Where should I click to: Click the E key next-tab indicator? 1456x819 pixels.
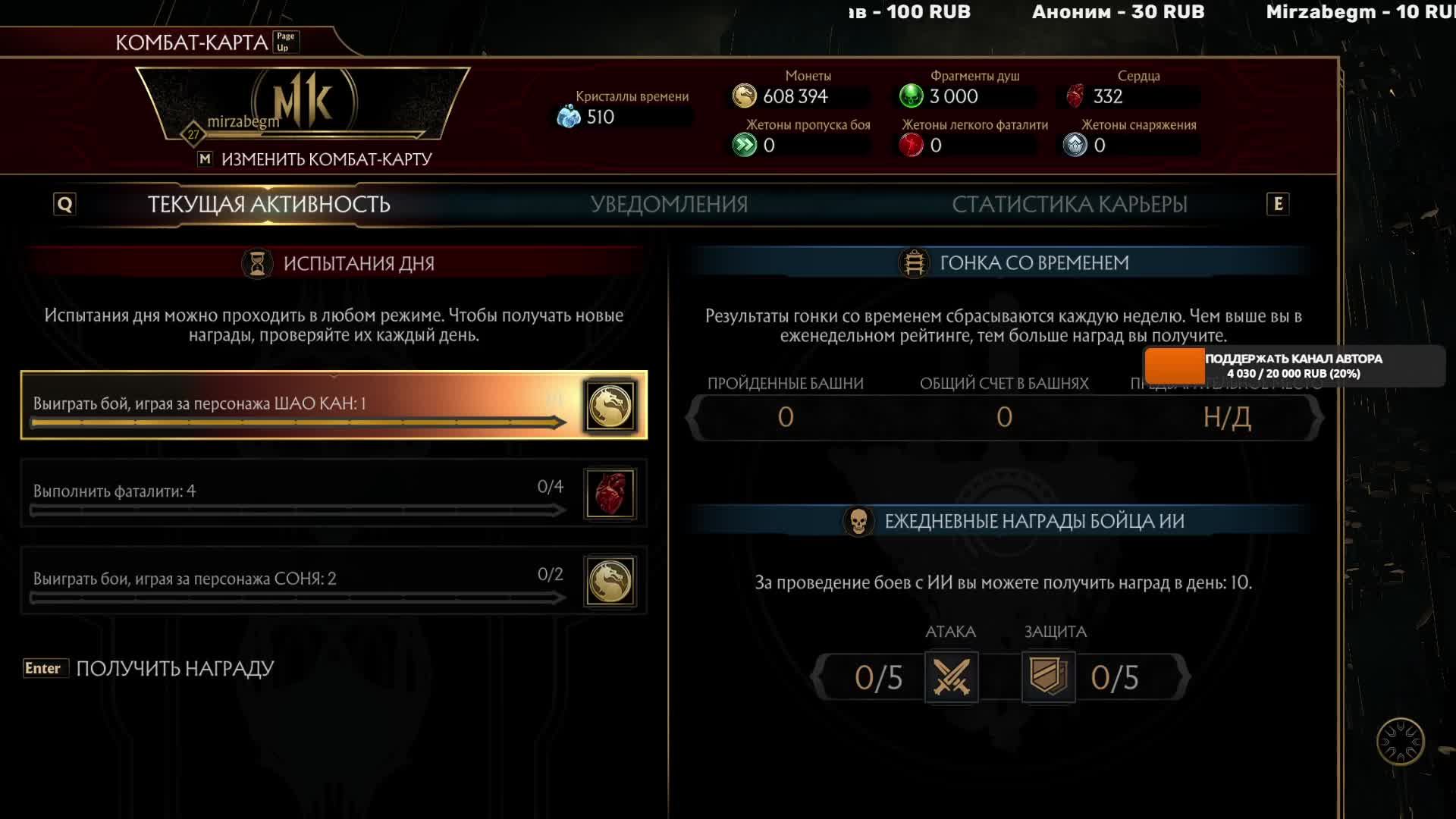point(1278,204)
